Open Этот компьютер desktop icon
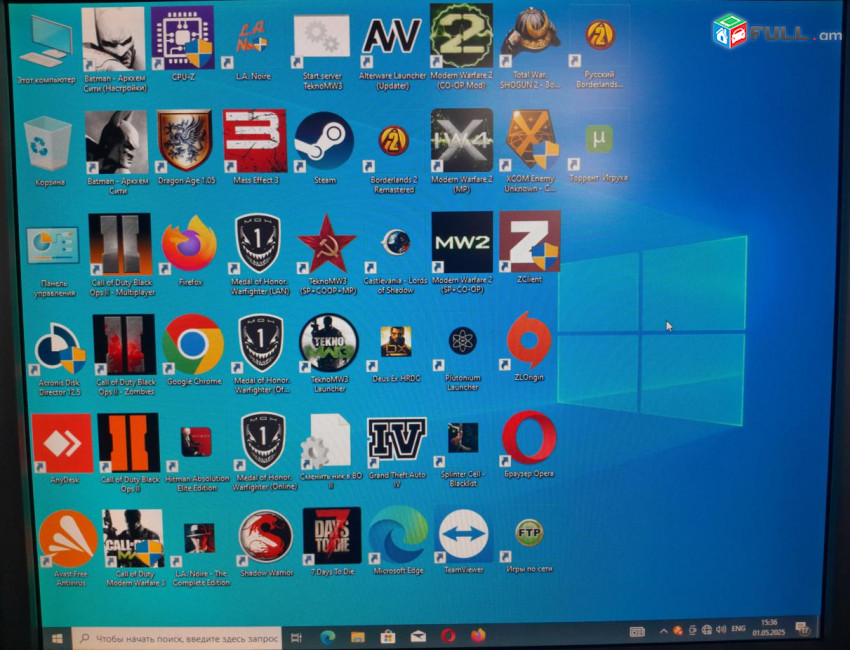This screenshot has width=850, height=650. tap(46, 42)
